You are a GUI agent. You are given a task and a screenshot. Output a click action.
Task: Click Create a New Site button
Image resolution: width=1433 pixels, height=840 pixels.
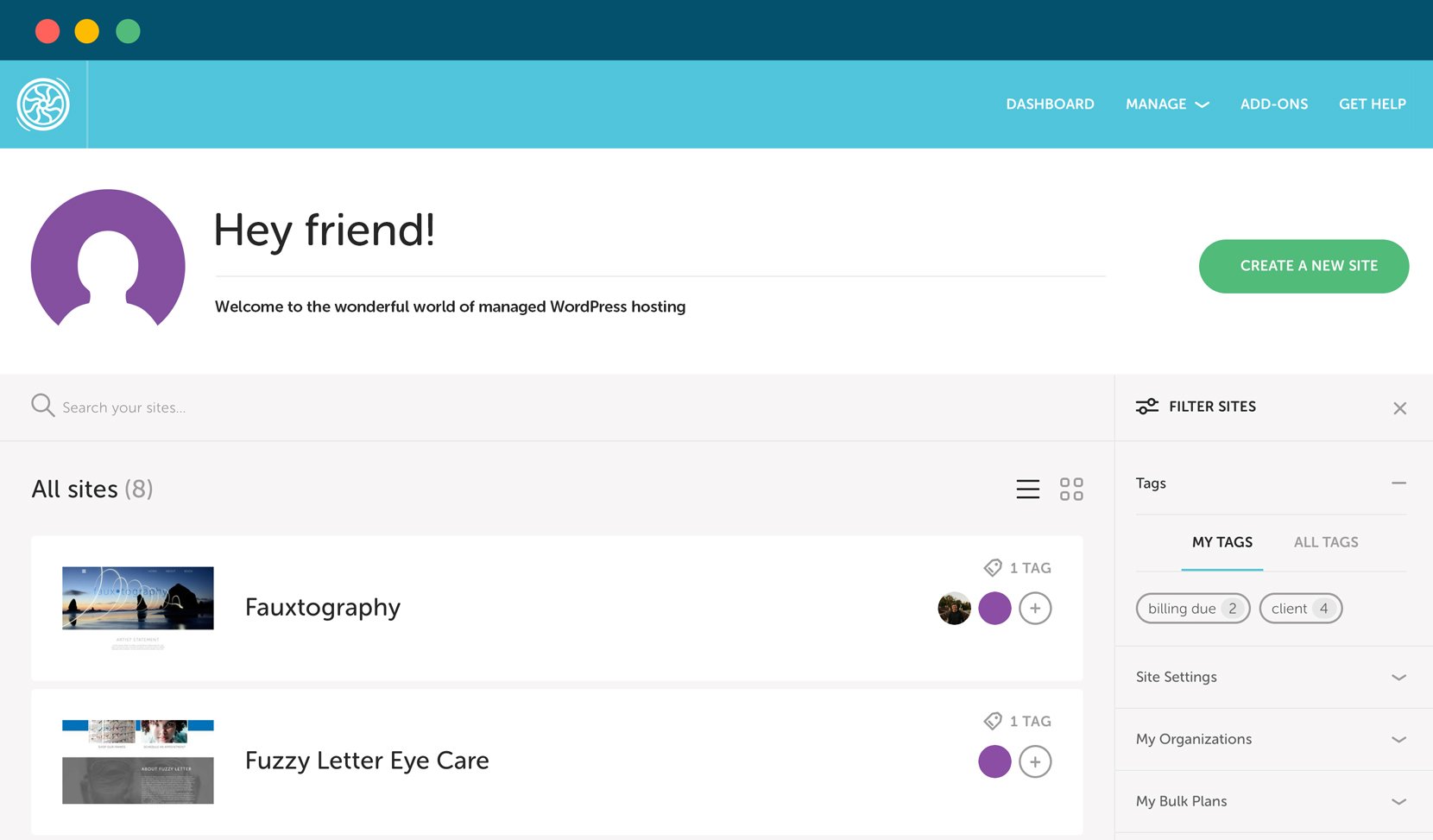click(x=1304, y=266)
